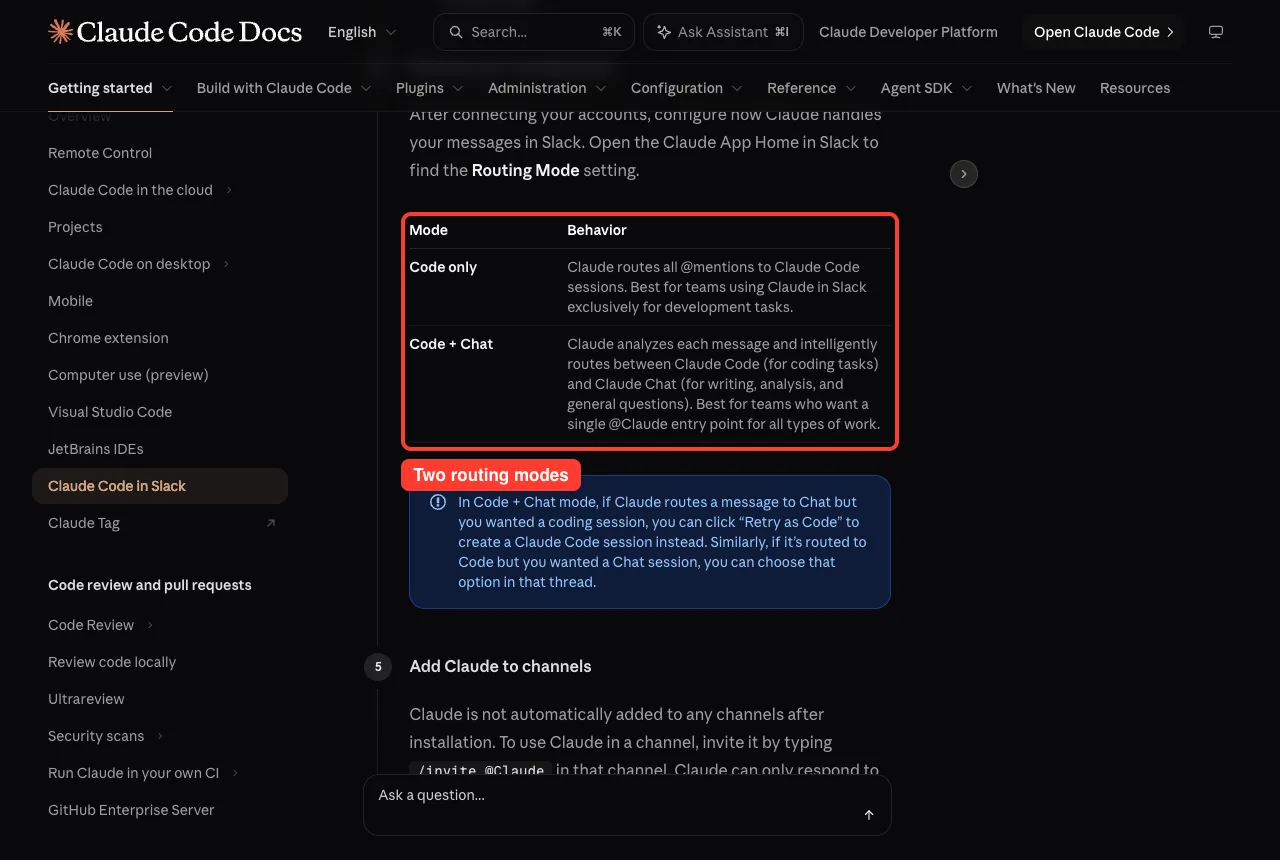Open the Build with Claude Code menu
This screenshot has width=1280, height=860.
point(284,88)
